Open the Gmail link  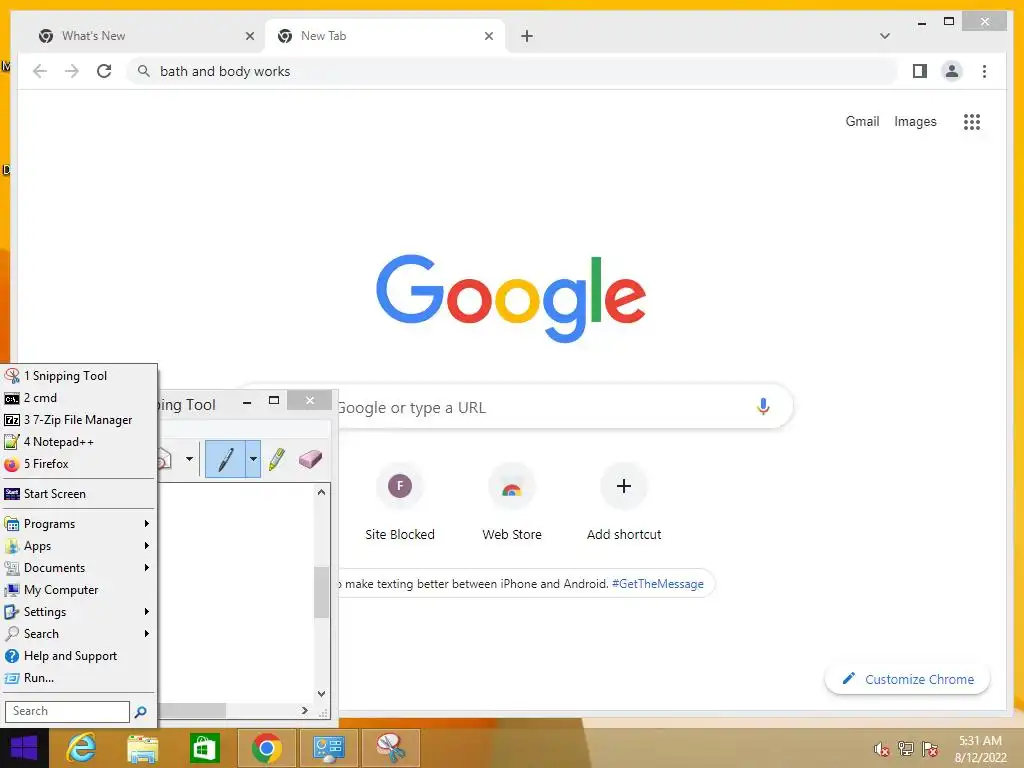tap(862, 121)
